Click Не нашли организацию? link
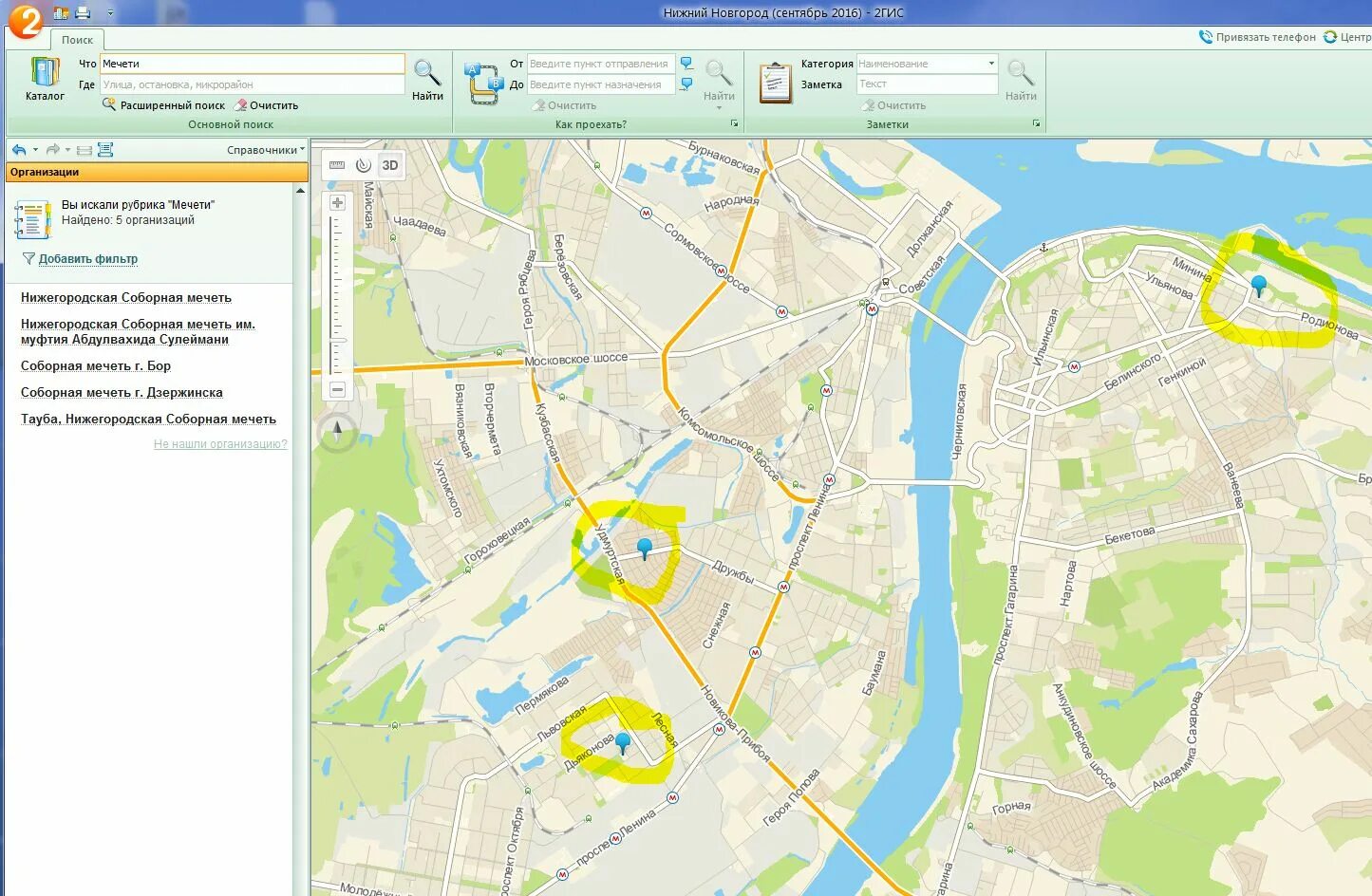This screenshot has height=896, width=1372. 220,443
